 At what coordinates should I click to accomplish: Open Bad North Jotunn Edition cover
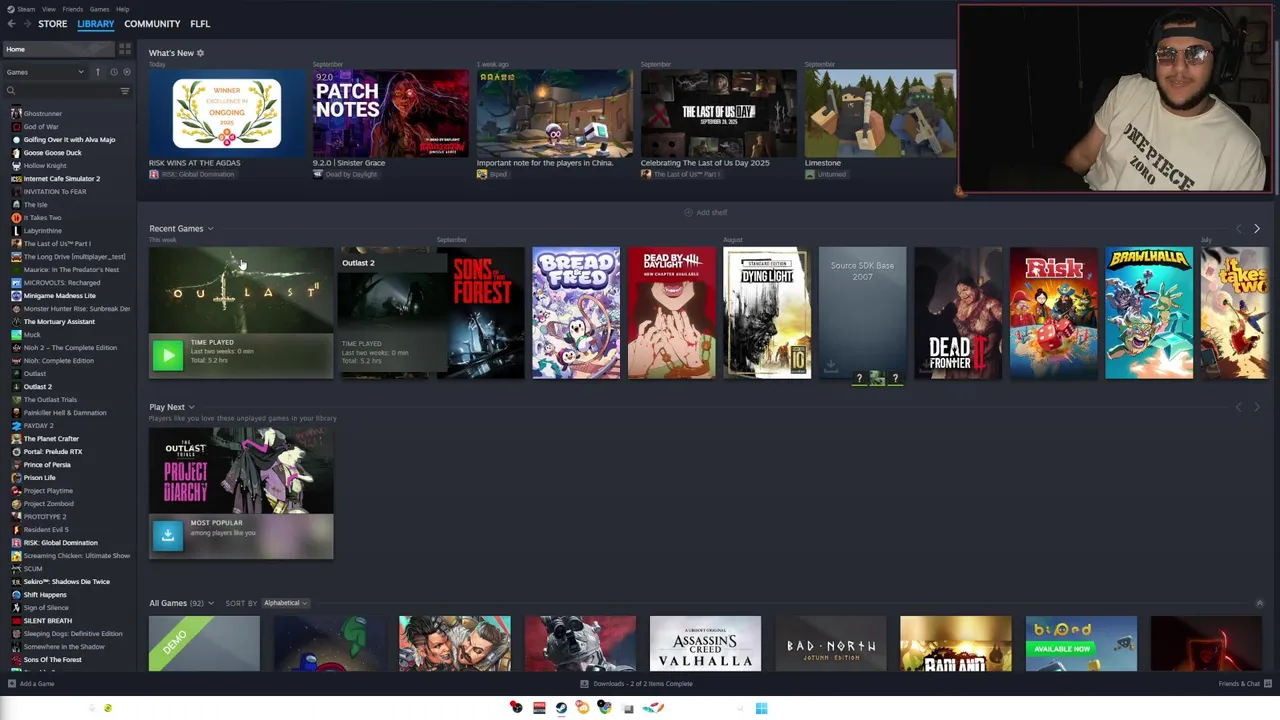click(830, 644)
